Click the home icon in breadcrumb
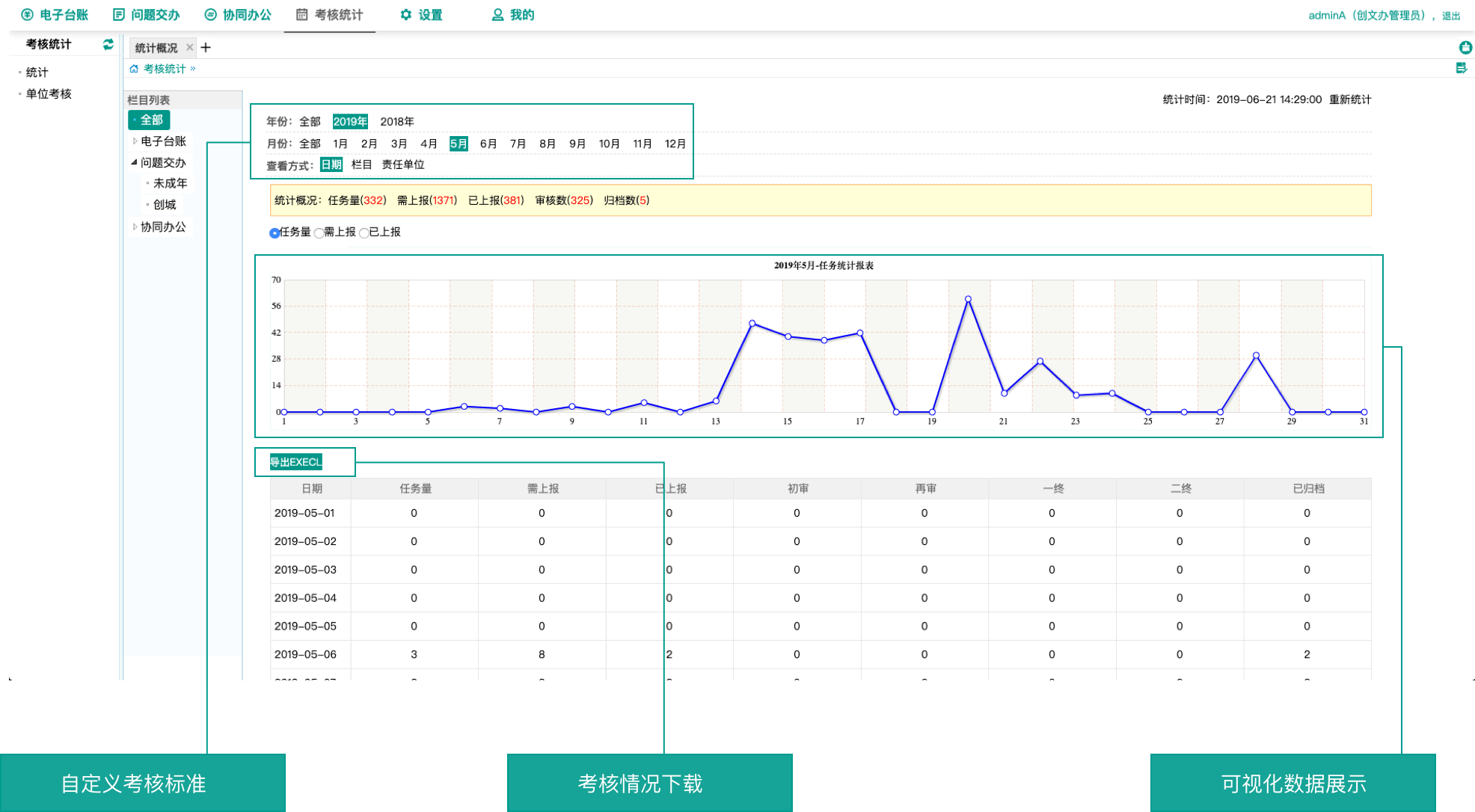Image resolution: width=1475 pixels, height=812 pixels. (134, 69)
